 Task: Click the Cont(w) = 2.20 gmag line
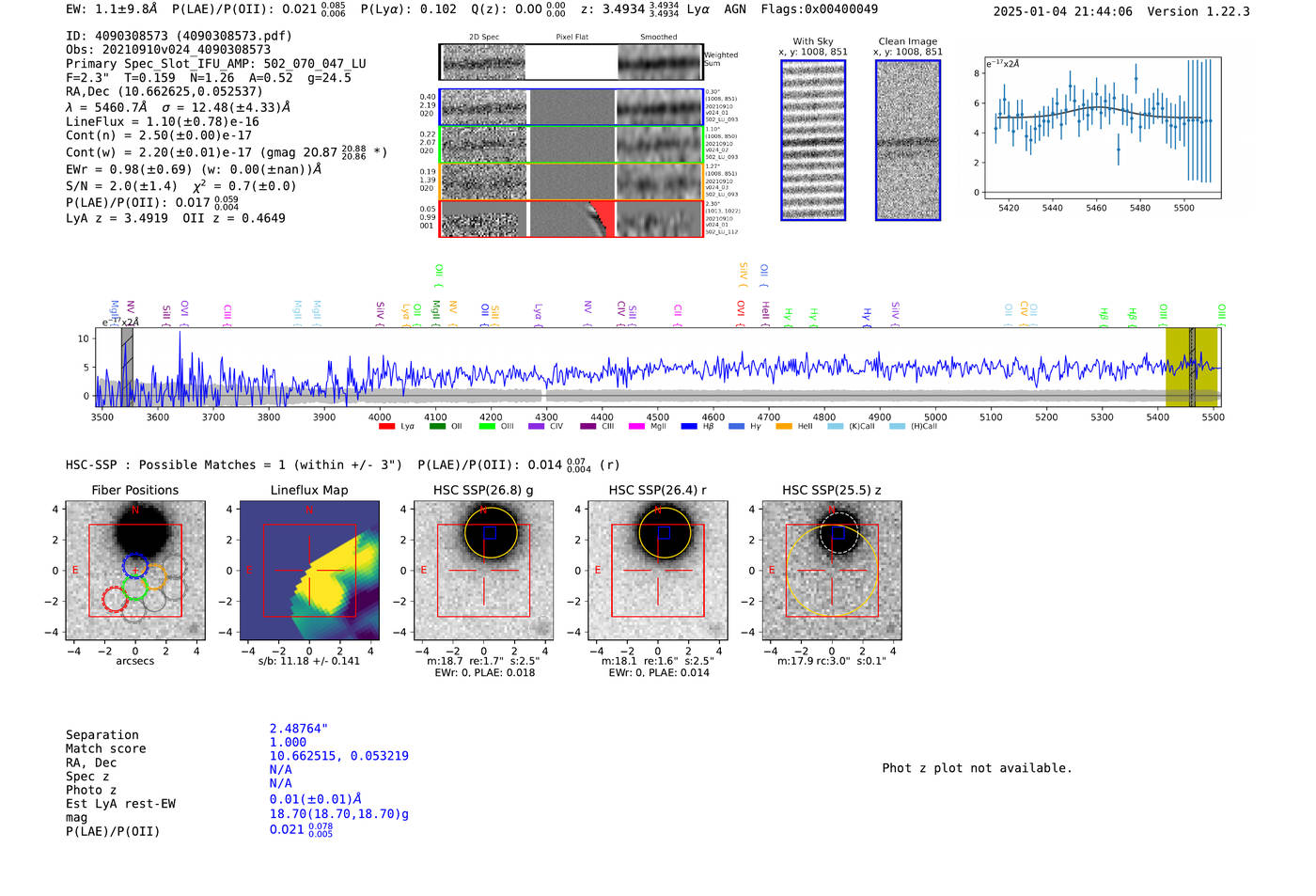coord(227,151)
